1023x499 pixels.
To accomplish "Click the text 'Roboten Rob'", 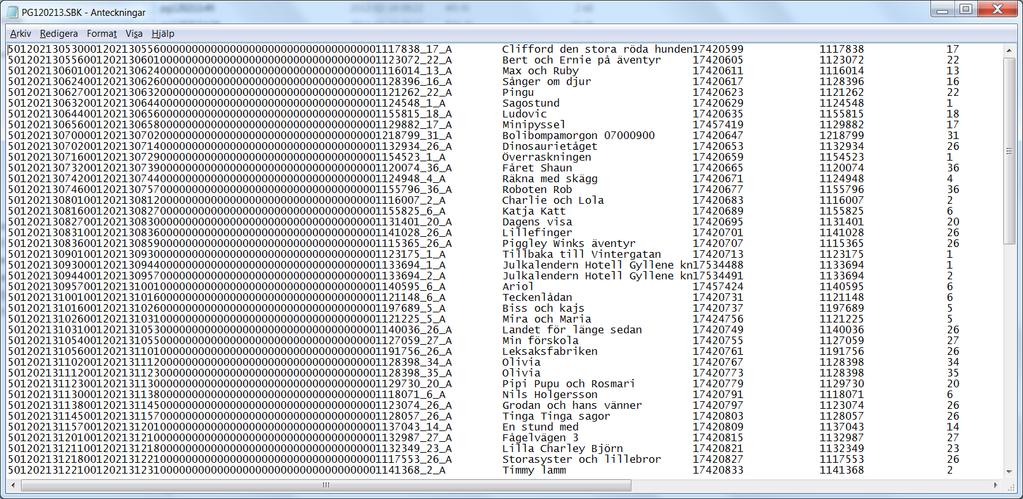I will (x=537, y=189).
